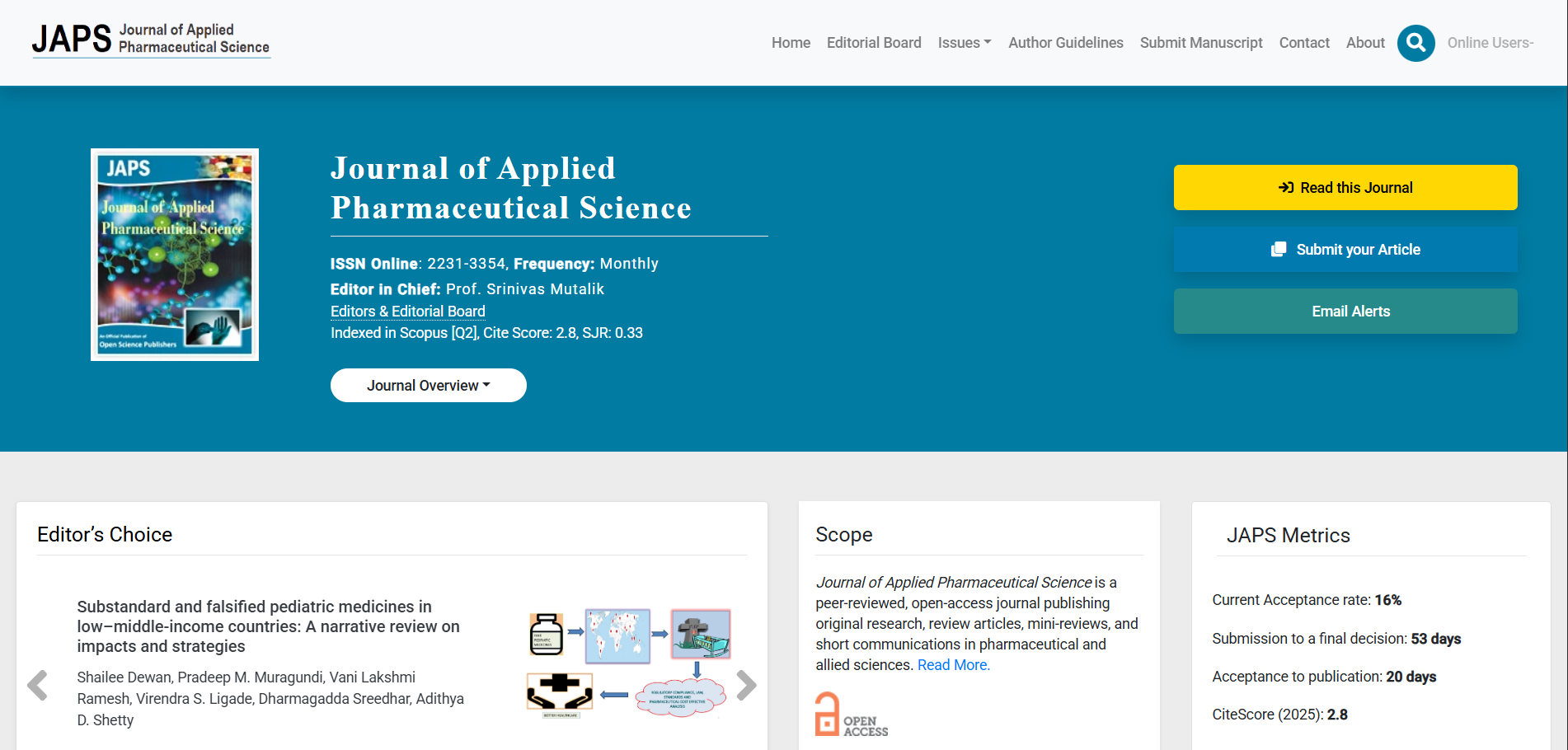Image resolution: width=1568 pixels, height=750 pixels.
Task: Open the About page
Action: point(1365,43)
